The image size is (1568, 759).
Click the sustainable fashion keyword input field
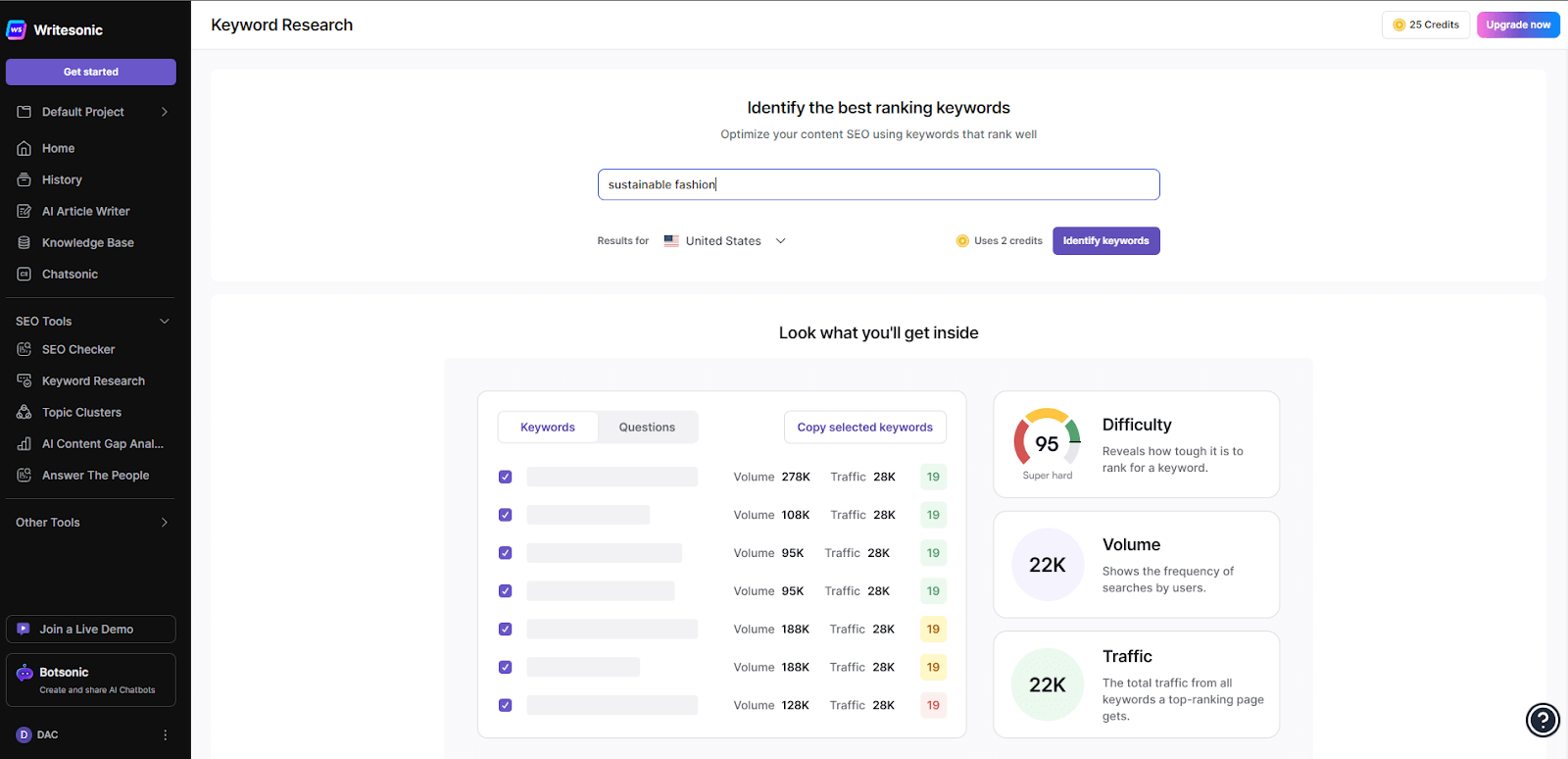coord(879,184)
